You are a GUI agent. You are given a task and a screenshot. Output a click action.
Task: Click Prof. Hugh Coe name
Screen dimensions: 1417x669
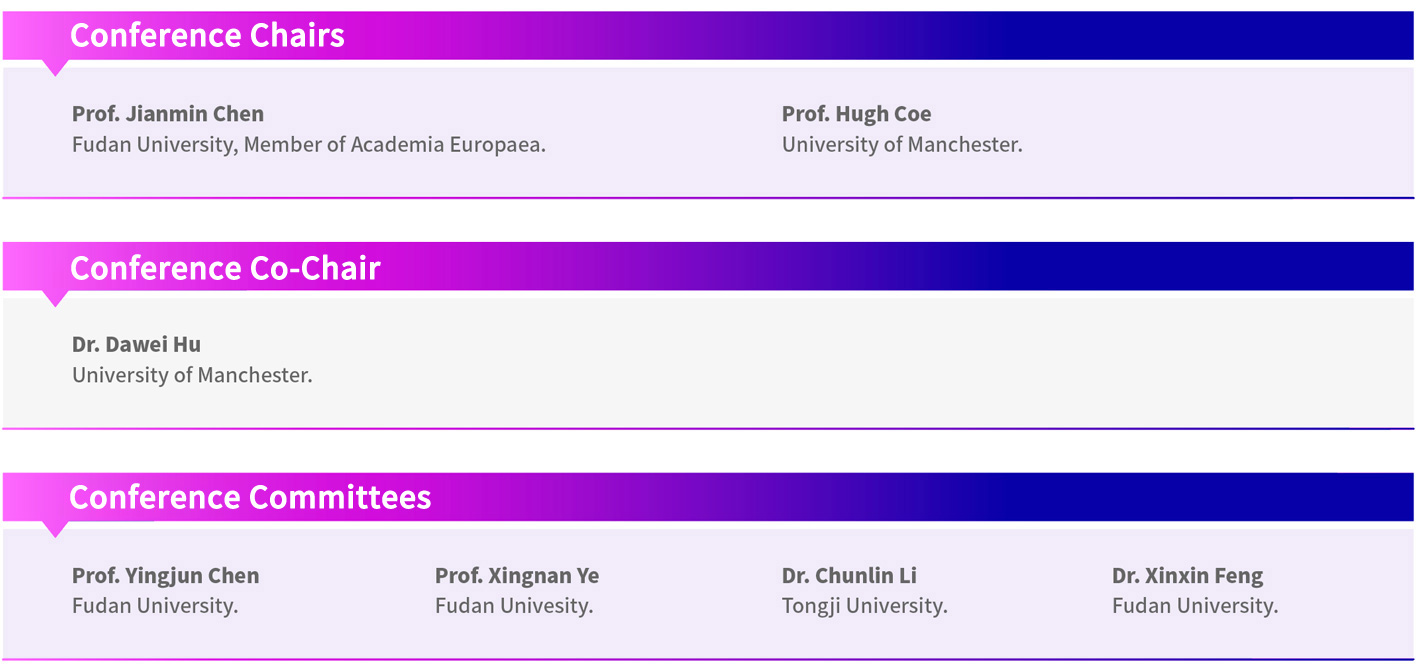[x=856, y=114]
